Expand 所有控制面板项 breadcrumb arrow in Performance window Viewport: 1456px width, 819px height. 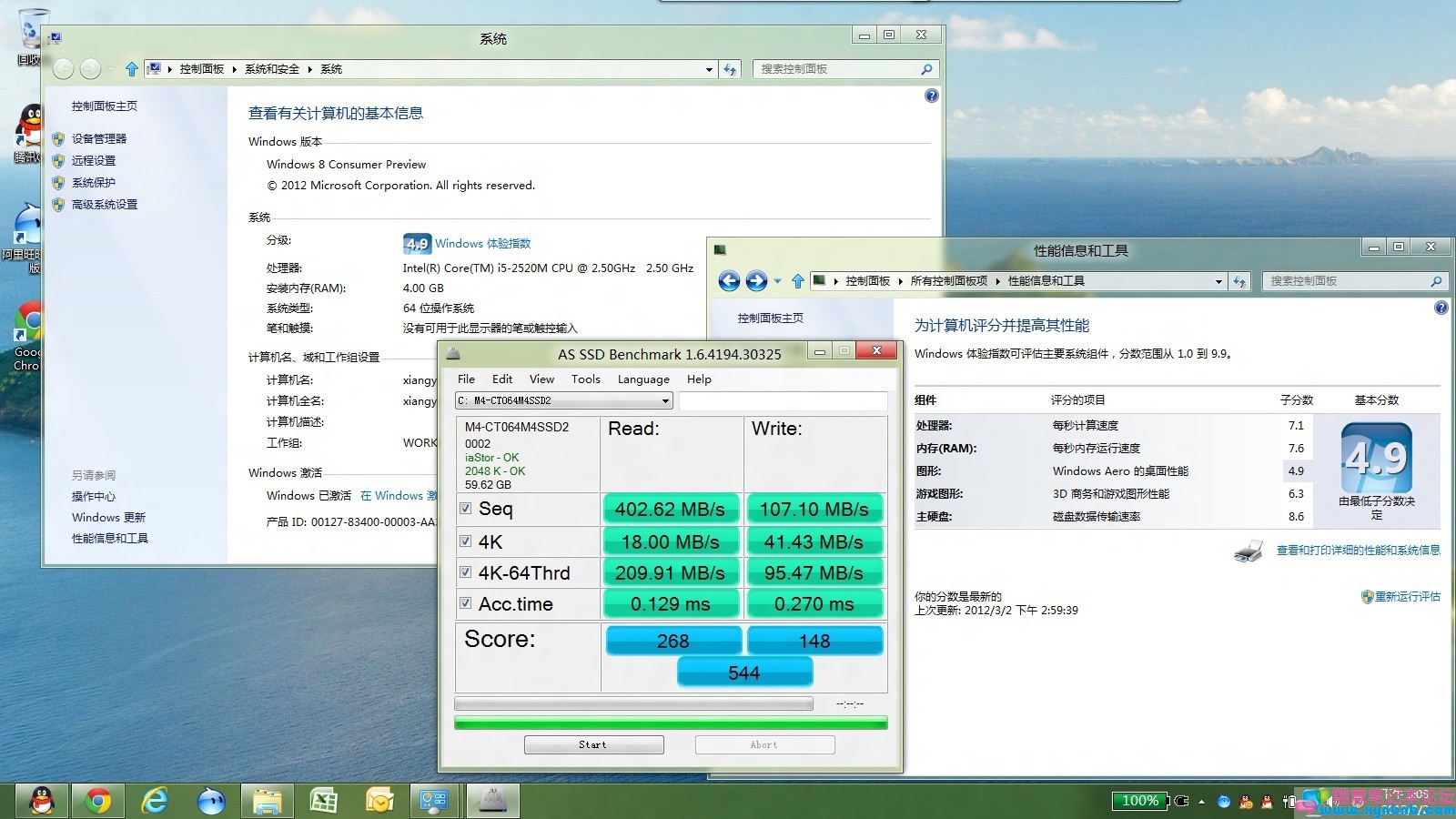pos(997,281)
